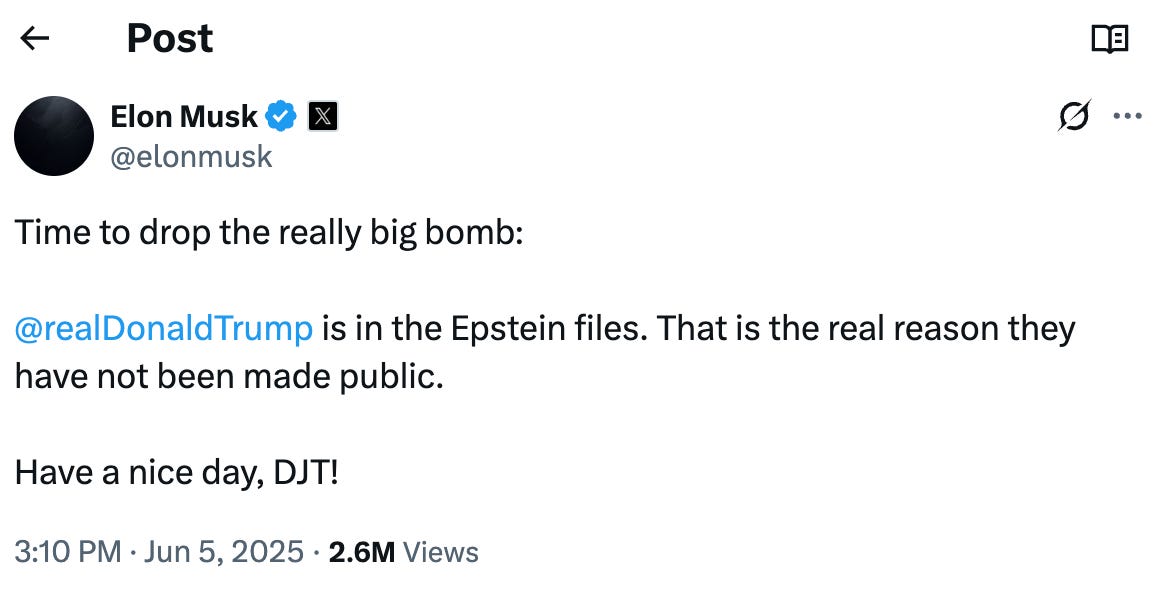Visit the @elonmusk handle link
This screenshot has width=1160, height=604.
192,156
